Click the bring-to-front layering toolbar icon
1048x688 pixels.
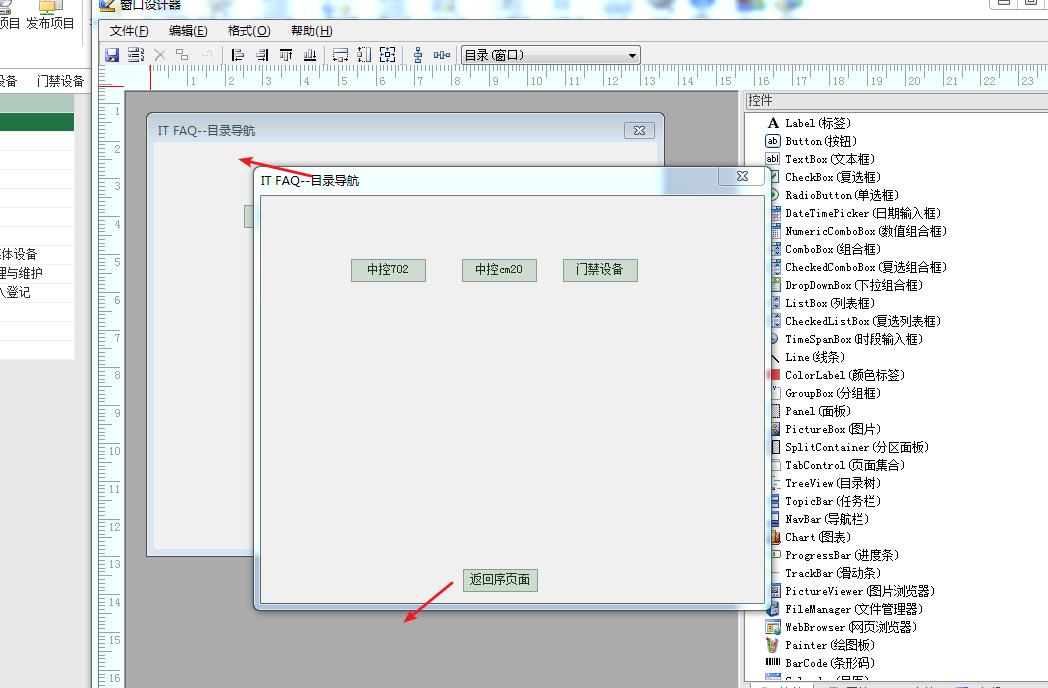point(182,55)
